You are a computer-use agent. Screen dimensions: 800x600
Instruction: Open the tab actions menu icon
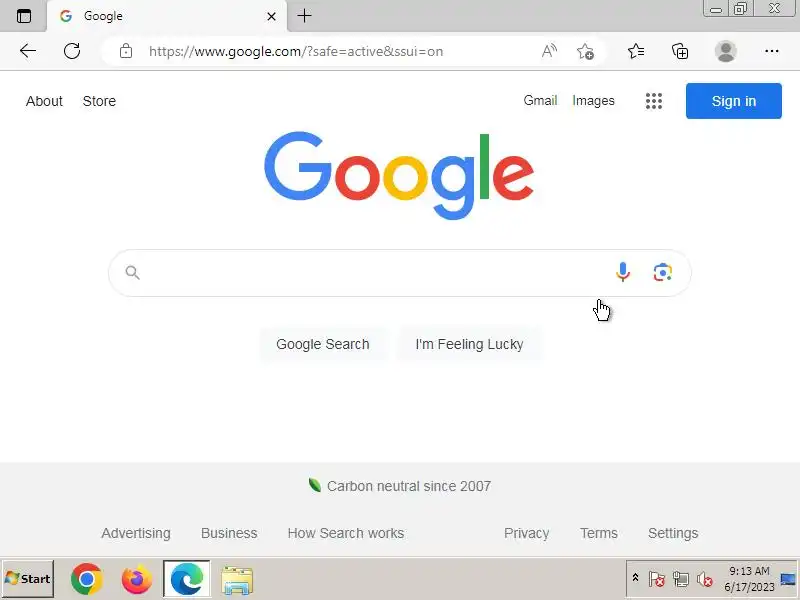[23, 16]
